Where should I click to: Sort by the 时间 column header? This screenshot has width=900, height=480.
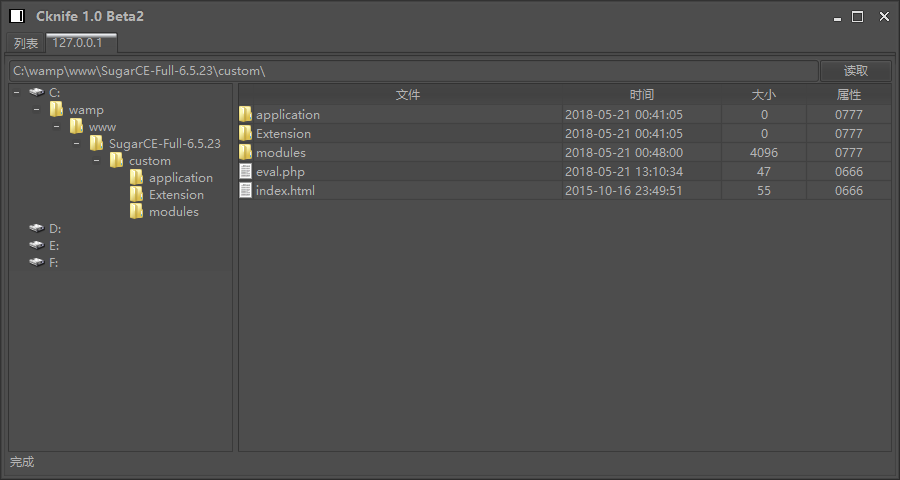pyautogui.click(x=641, y=95)
